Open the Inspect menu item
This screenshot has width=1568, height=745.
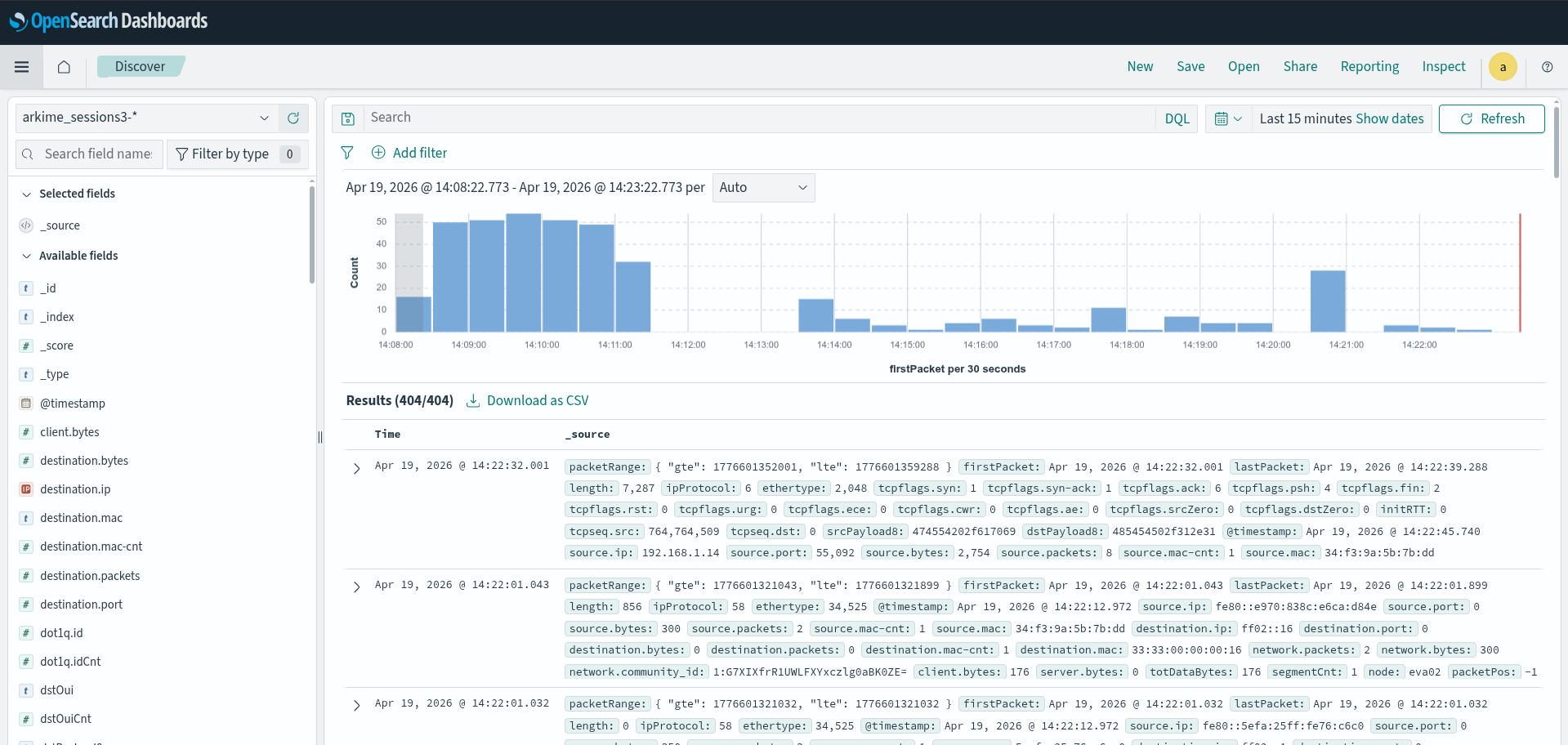click(1443, 67)
